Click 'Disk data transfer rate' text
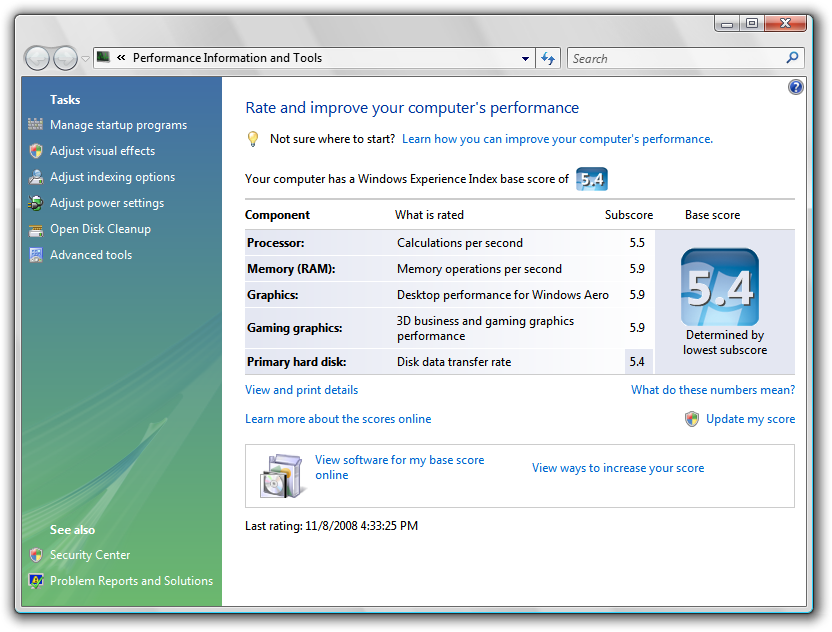 coord(454,362)
